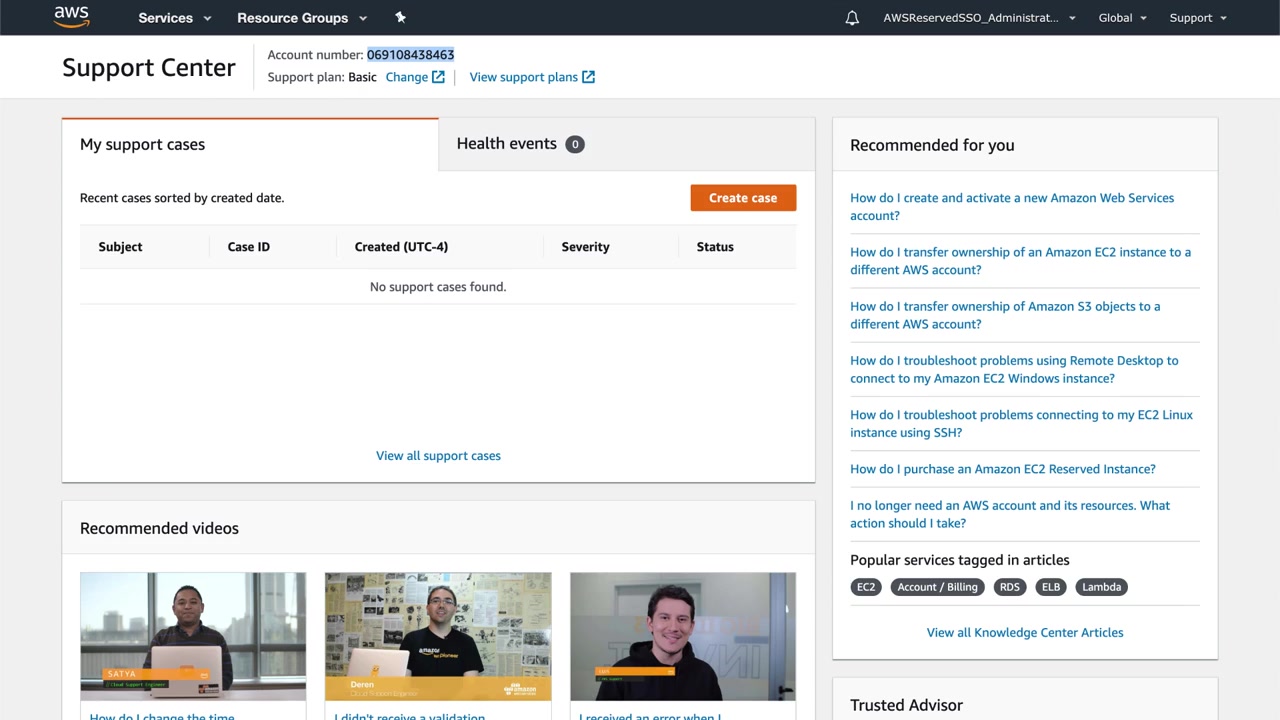This screenshot has height=720, width=1280.
Task: Select the EC2 tag
Action: (866, 587)
